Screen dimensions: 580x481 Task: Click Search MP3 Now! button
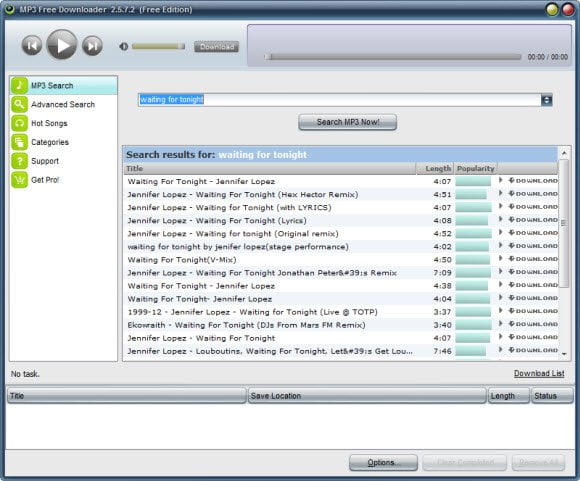pyautogui.click(x=347, y=122)
